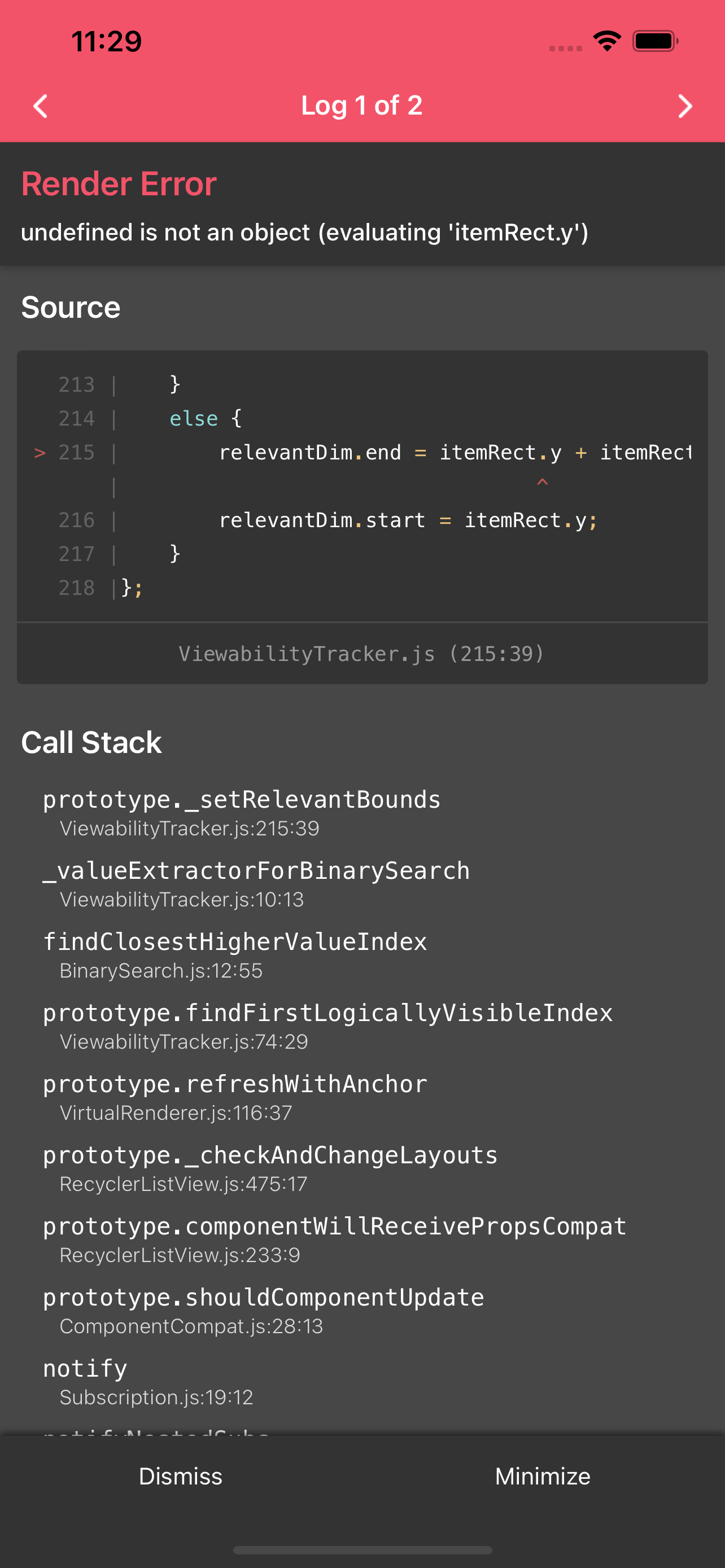Click the clock showing 11:29
This screenshot has height=1568, width=725.
pyautogui.click(x=106, y=40)
